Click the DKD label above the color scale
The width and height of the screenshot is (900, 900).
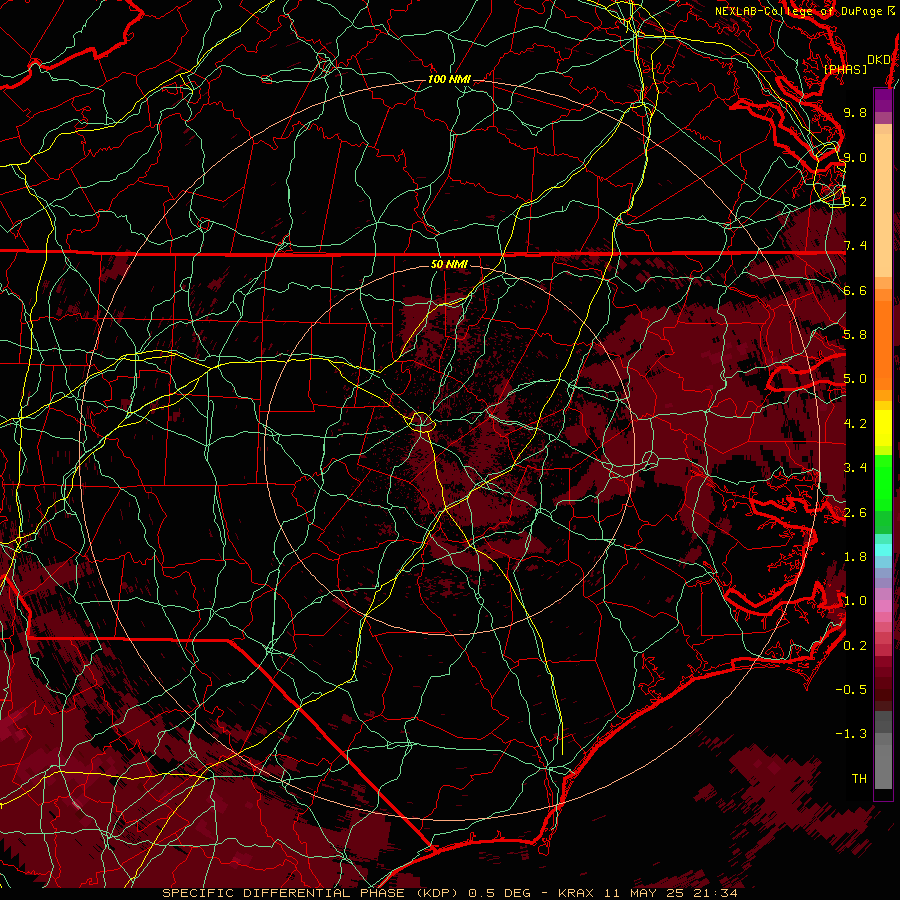(879, 59)
